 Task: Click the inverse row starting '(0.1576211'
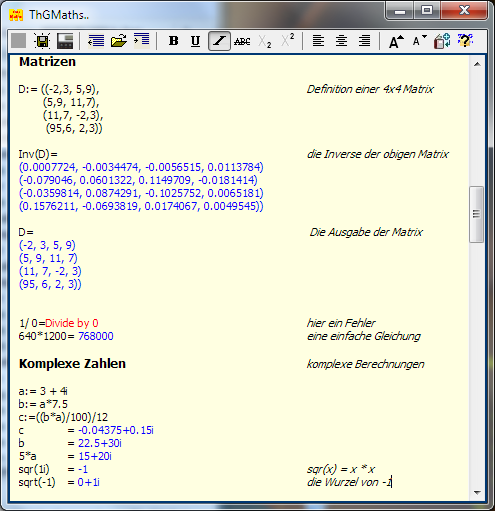point(141,206)
